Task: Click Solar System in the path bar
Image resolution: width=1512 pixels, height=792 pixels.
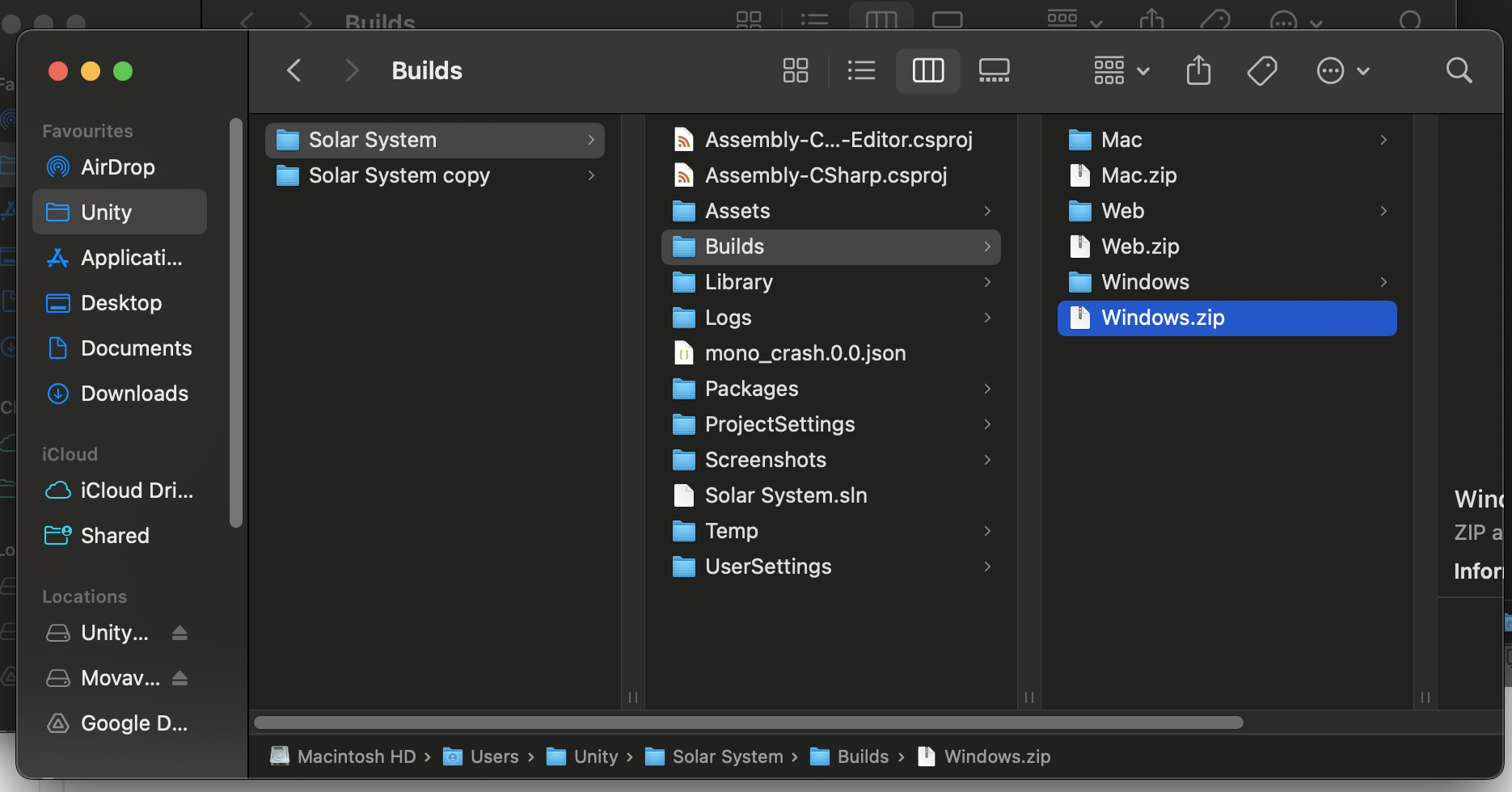Action: [714, 756]
